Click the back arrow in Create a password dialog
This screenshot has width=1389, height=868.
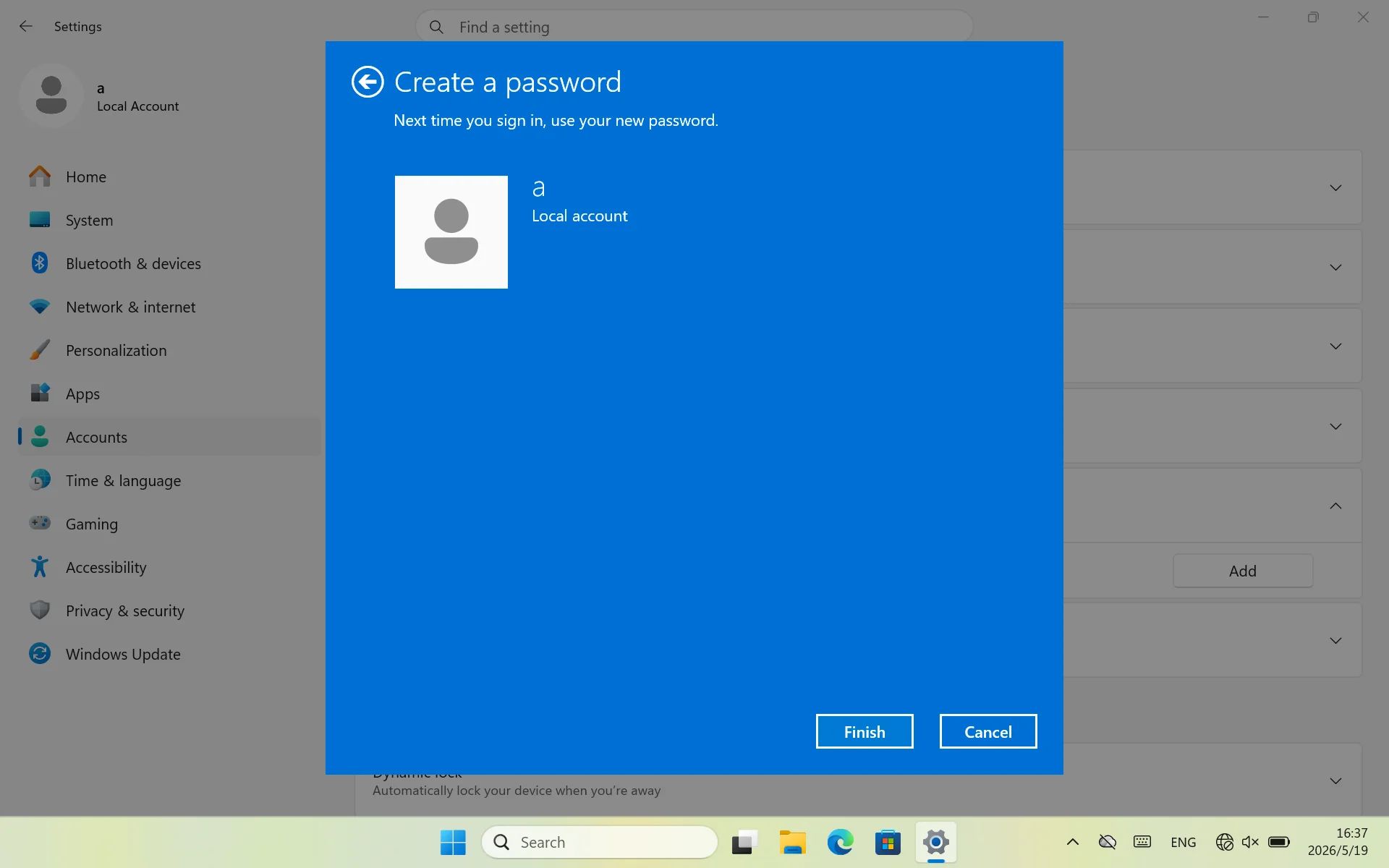point(368,82)
